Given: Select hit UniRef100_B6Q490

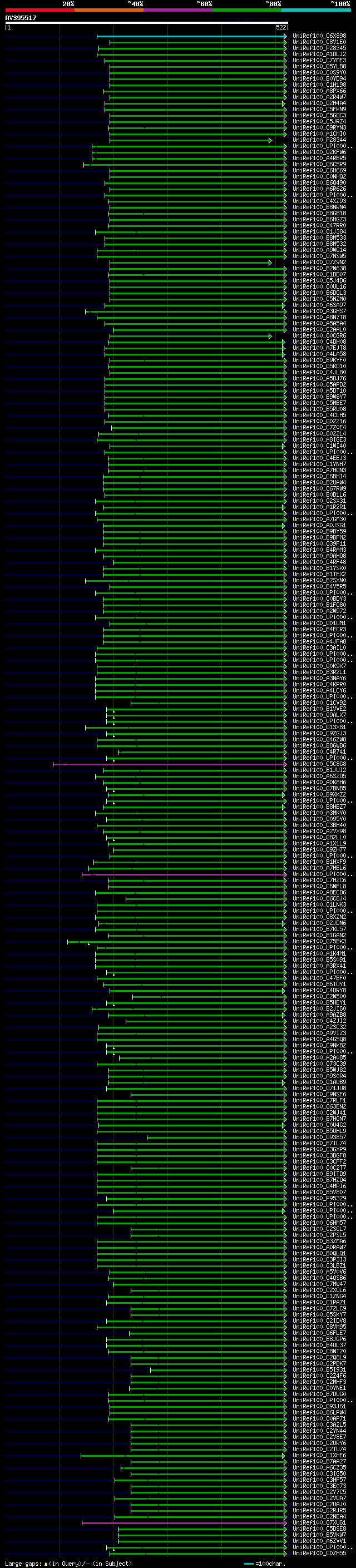Looking at the screenshot, I should pyautogui.click(x=319, y=182).
